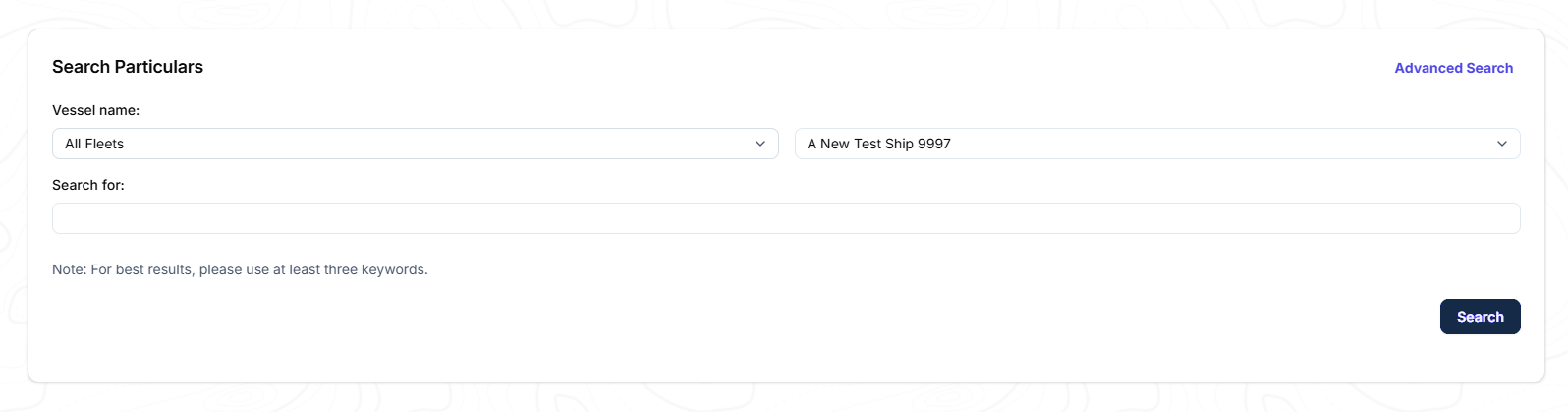Viewport: 1568px width, 412px height.
Task: Click the down arrow at the fleet dropdown's right edge
Action: point(760,144)
